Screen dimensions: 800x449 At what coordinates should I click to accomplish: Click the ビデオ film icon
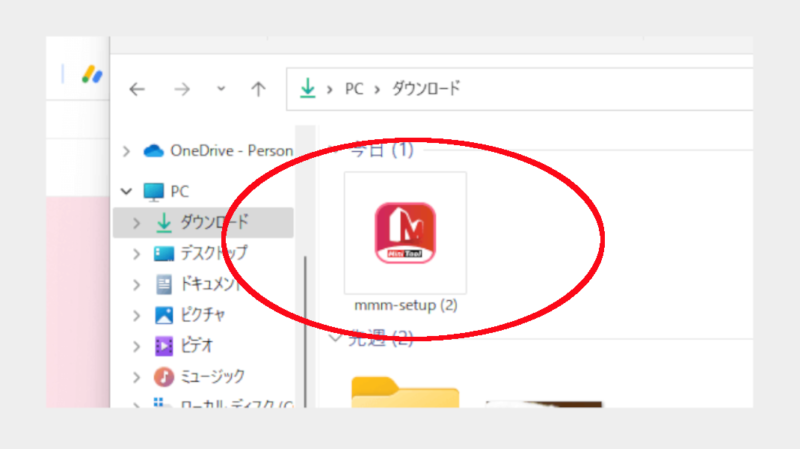pyautogui.click(x=164, y=346)
